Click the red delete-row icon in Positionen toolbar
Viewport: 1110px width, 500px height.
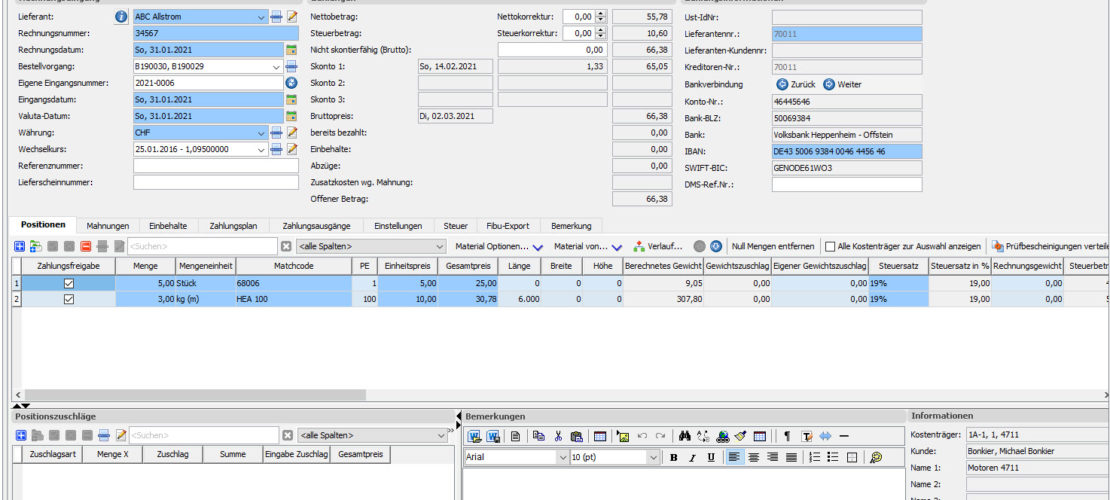(x=86, y=246)
